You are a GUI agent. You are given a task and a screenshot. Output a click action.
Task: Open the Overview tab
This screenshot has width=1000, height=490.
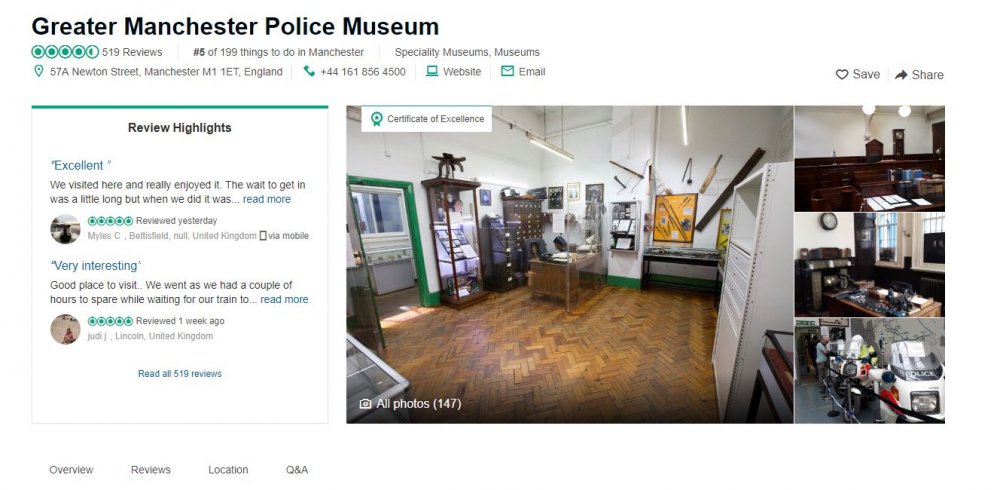(71, 470)
